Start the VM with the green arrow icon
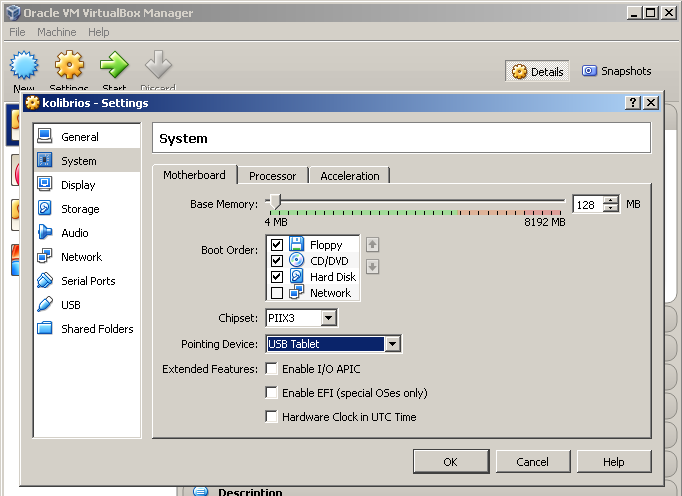 [x=114, y=65]
